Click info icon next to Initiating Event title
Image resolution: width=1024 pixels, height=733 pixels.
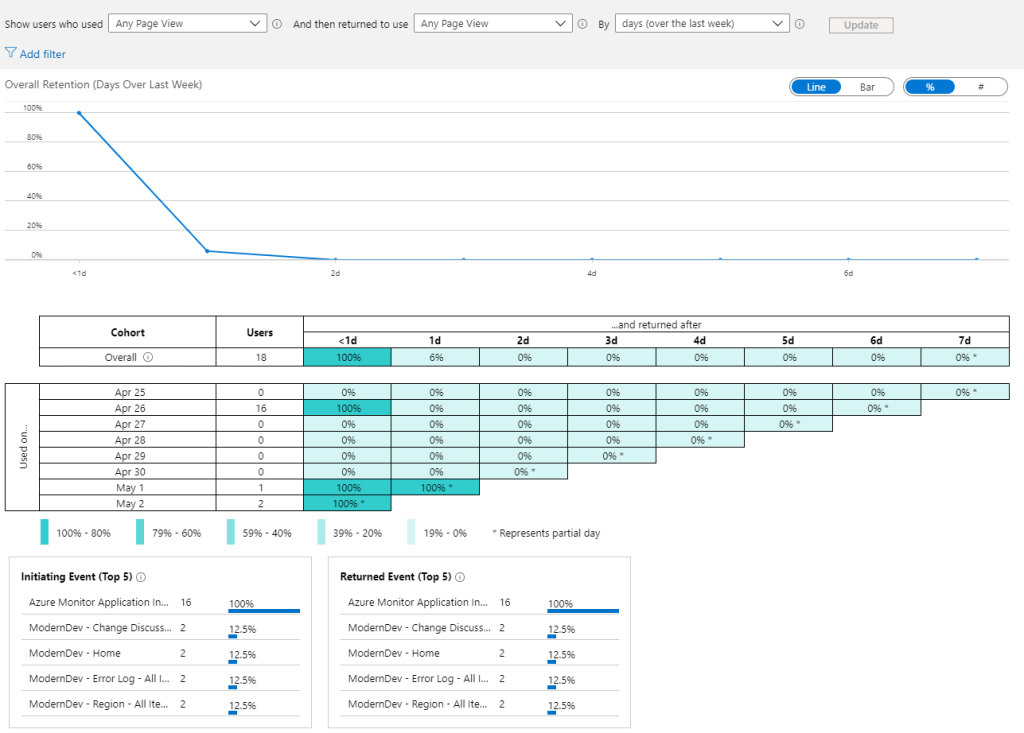tap(141, 577)
